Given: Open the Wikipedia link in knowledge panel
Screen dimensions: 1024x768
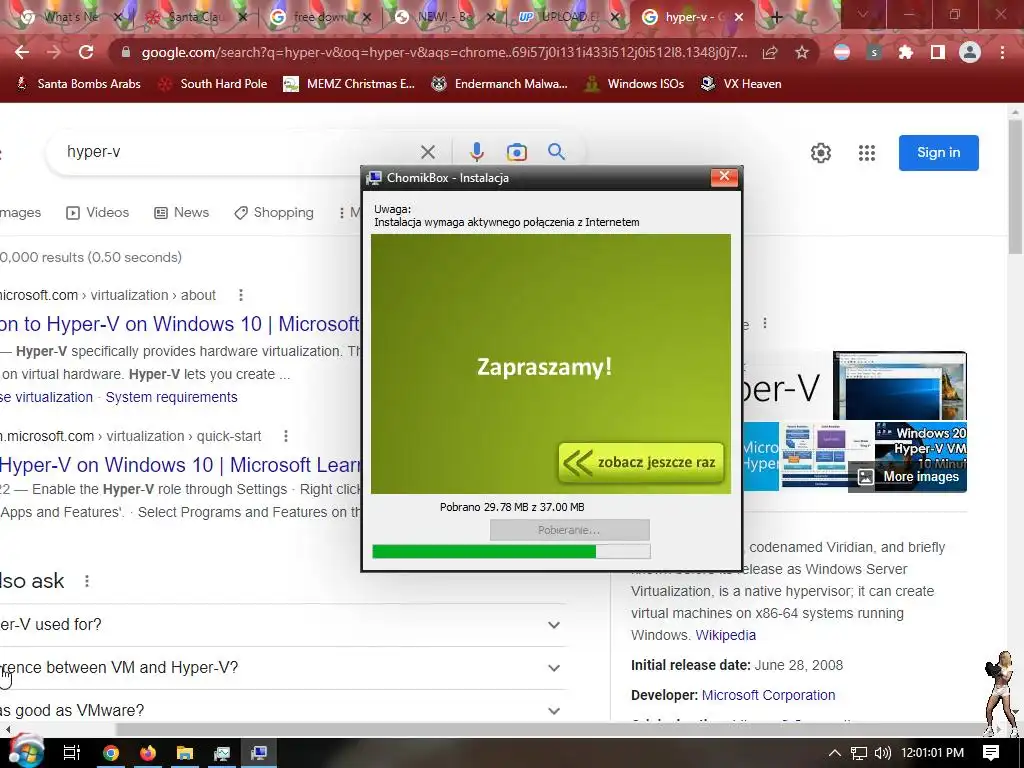Looking at the screenshot, I should click(x=726, y=635).
